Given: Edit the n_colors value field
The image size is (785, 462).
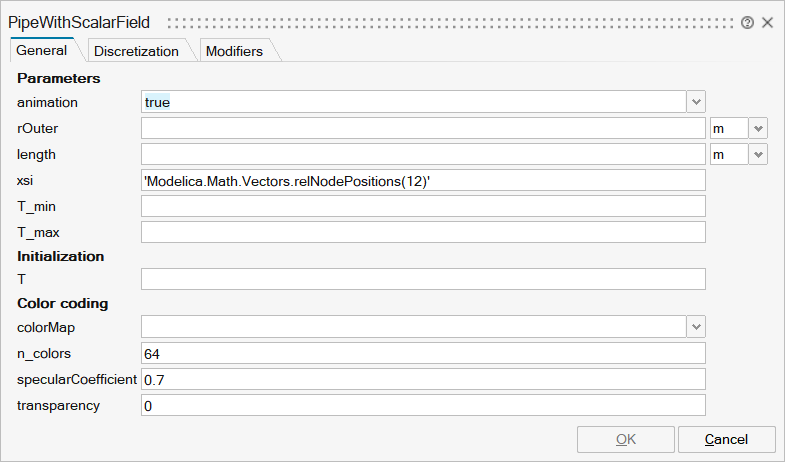Looking at the screenshot, I should [x=423, y=353].
